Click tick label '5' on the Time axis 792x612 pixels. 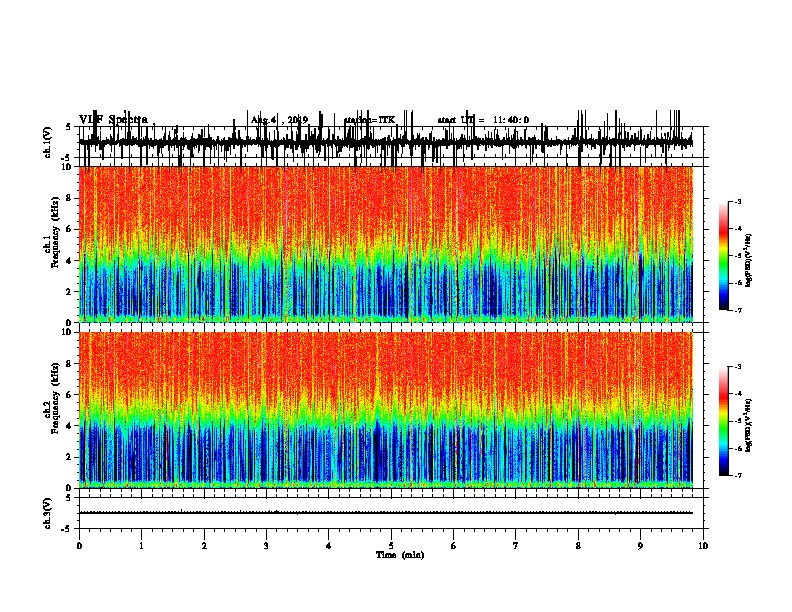point(391,546)
